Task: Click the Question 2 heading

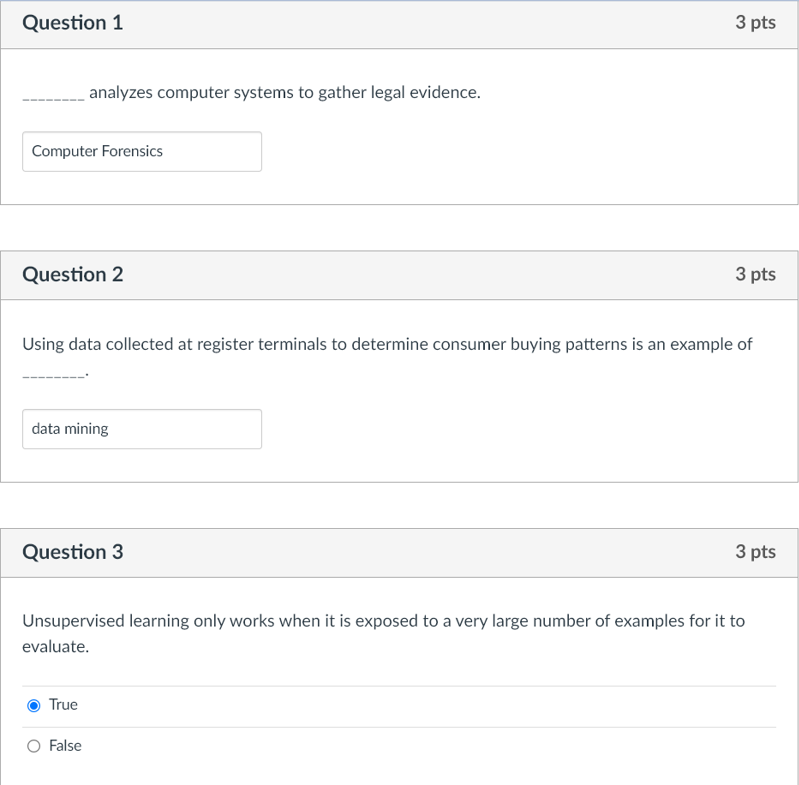Action: click(x=72, y=274)
